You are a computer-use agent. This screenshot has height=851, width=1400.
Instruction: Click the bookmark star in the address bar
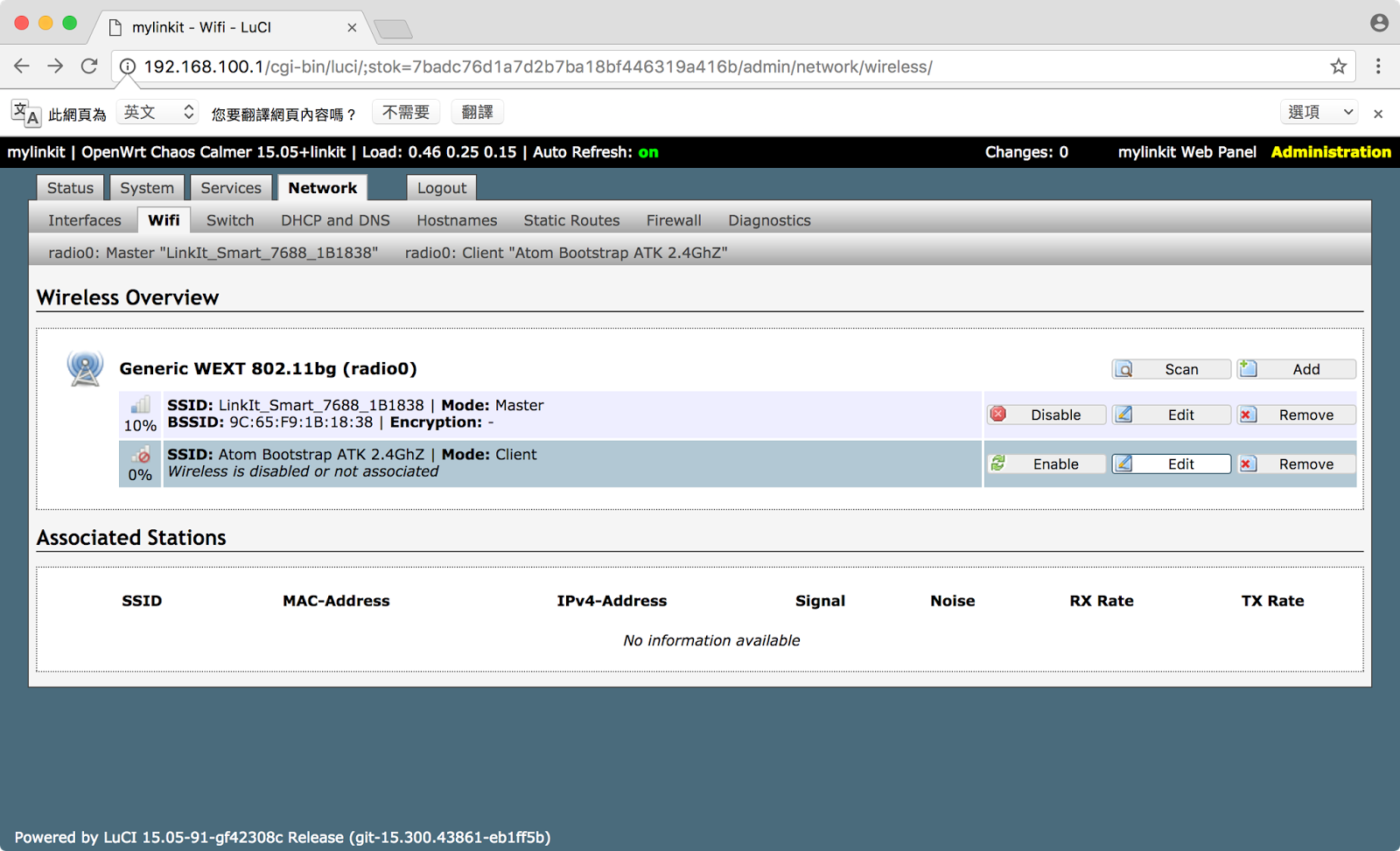(x=1338, y=66)
